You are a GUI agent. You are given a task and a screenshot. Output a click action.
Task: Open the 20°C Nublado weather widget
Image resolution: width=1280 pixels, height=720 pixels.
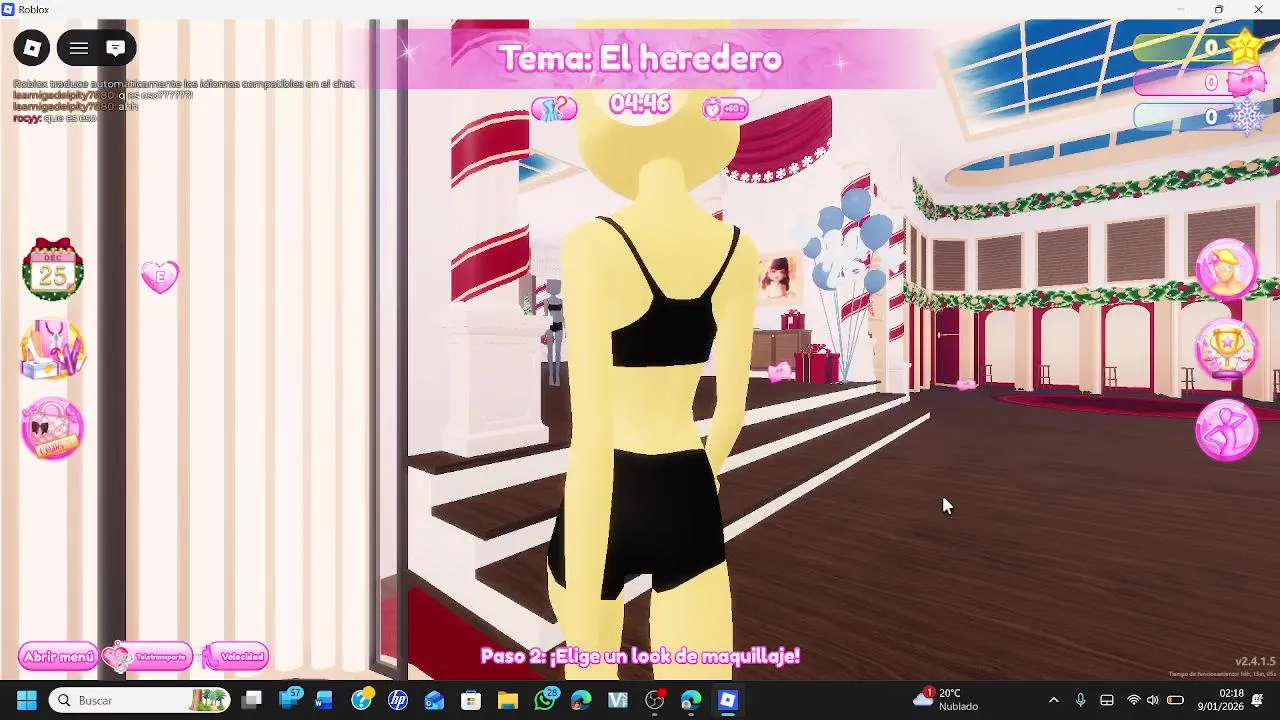click(x=945, y=699)
